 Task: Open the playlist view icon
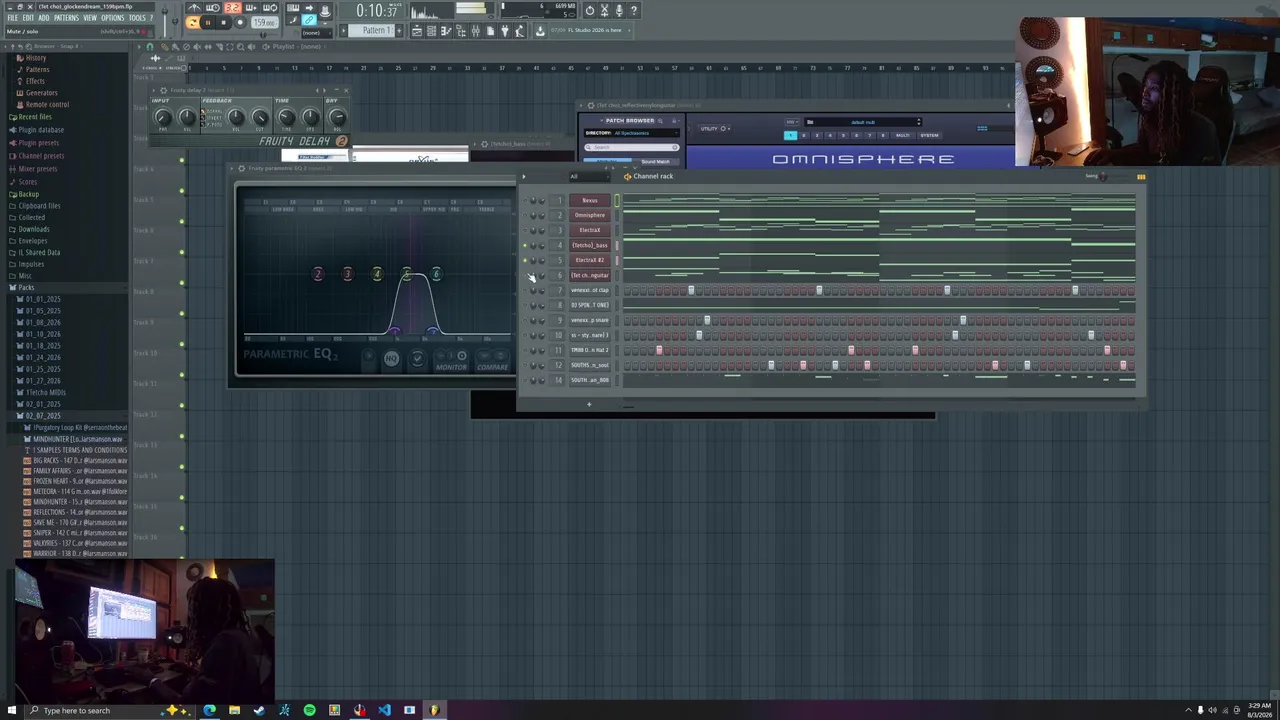point(417,31)
